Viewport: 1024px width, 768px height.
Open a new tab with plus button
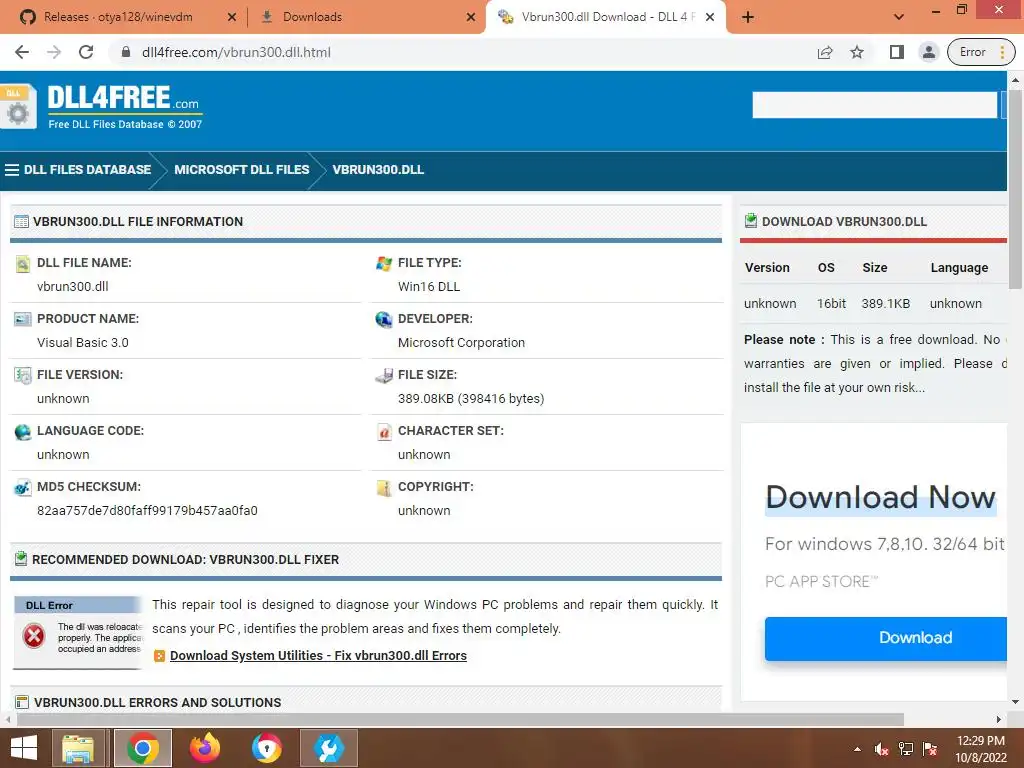(748, 17)
